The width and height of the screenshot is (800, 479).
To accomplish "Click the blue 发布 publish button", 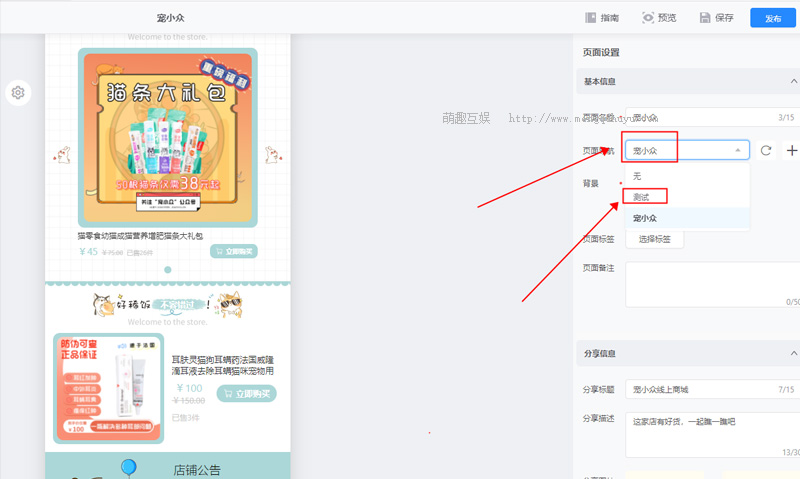I will click(772, 18).
